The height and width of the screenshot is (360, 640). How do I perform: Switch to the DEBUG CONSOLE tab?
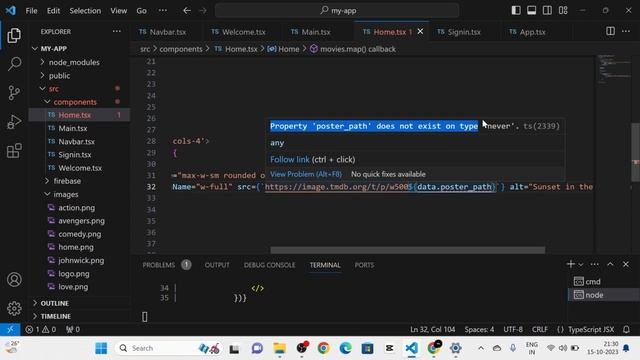(269, 265)
